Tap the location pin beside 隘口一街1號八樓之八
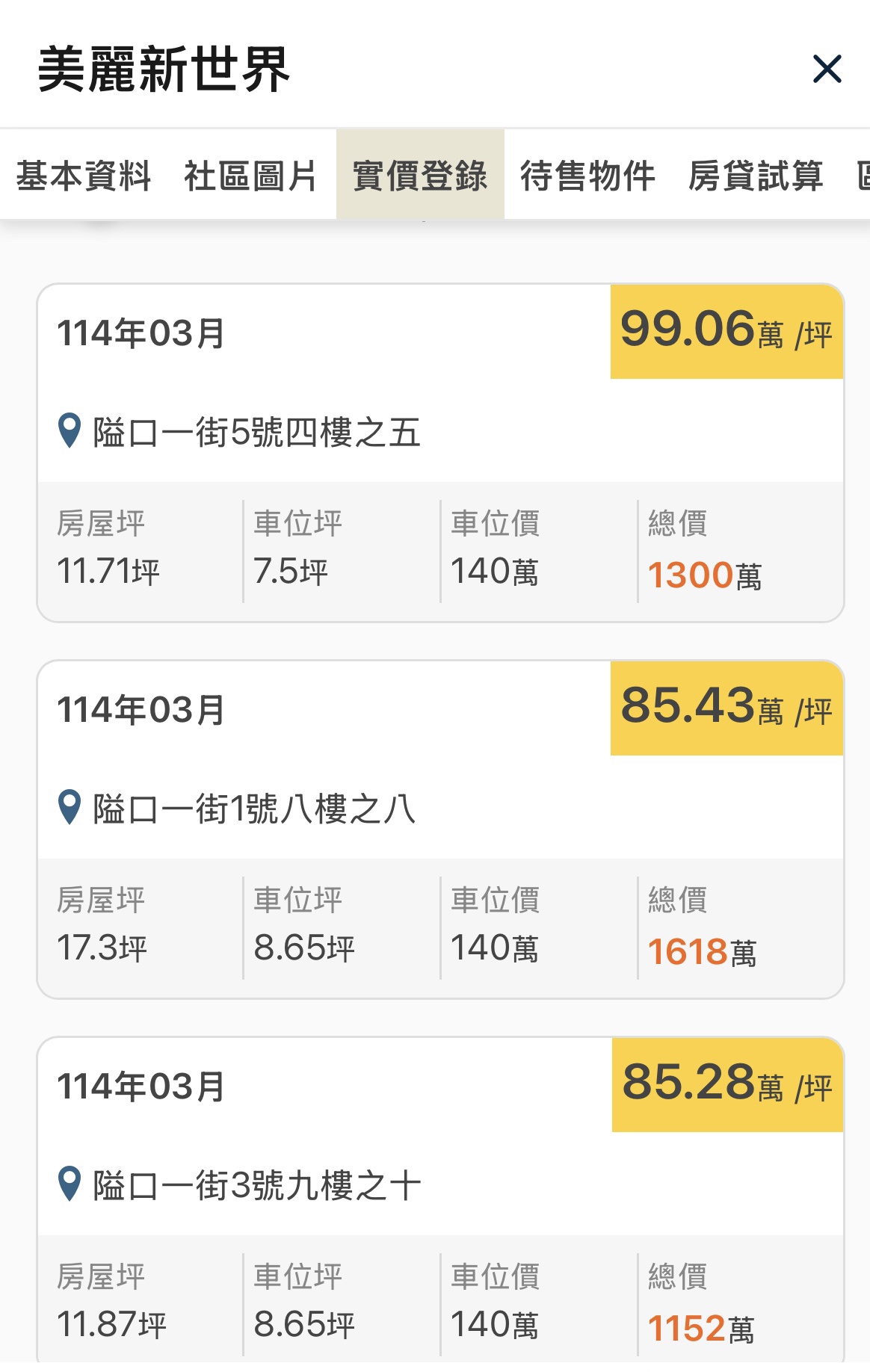 (70, 808)
